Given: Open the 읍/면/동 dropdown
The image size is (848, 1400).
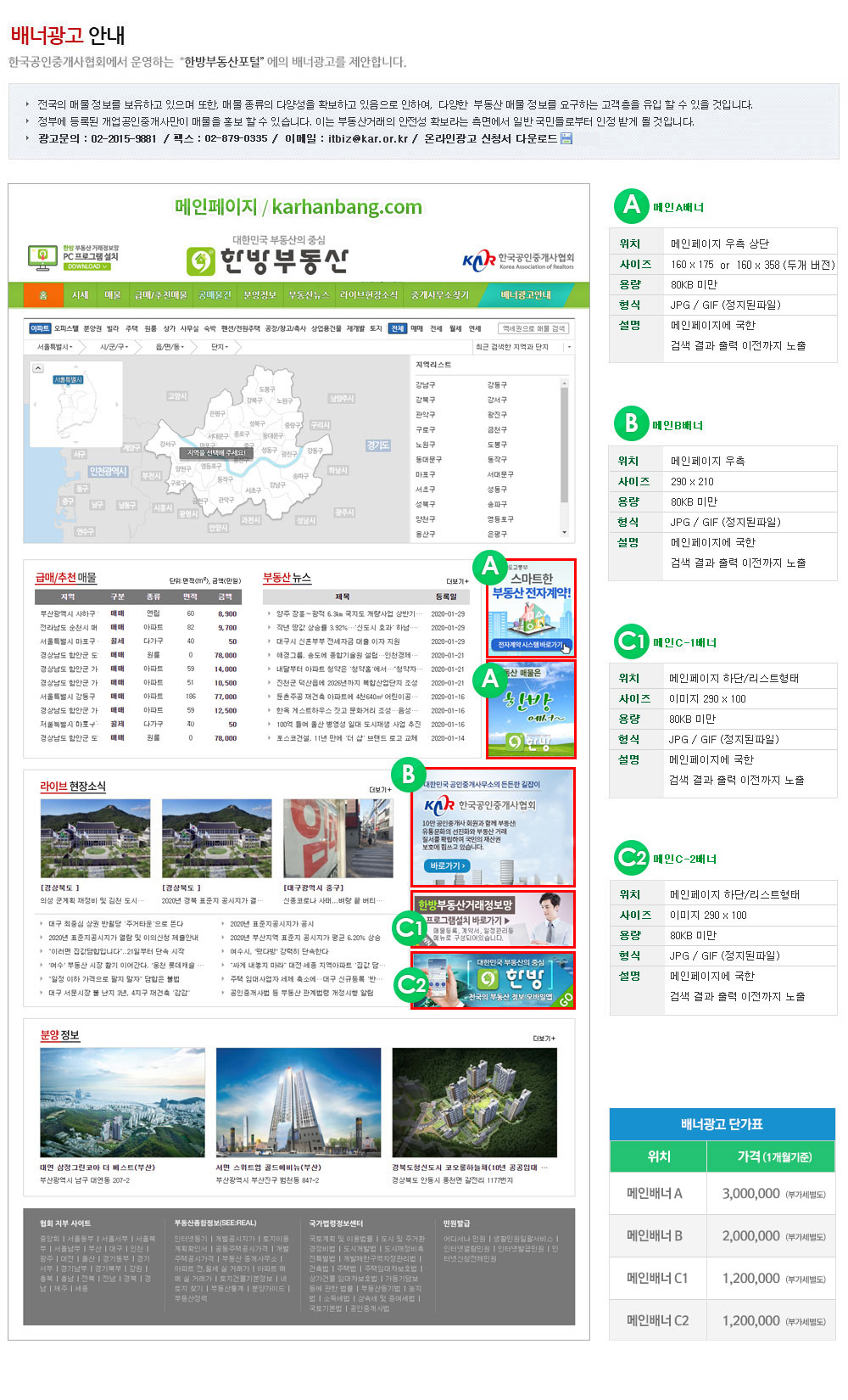Looking at the screenshot, I should [170, 347].
